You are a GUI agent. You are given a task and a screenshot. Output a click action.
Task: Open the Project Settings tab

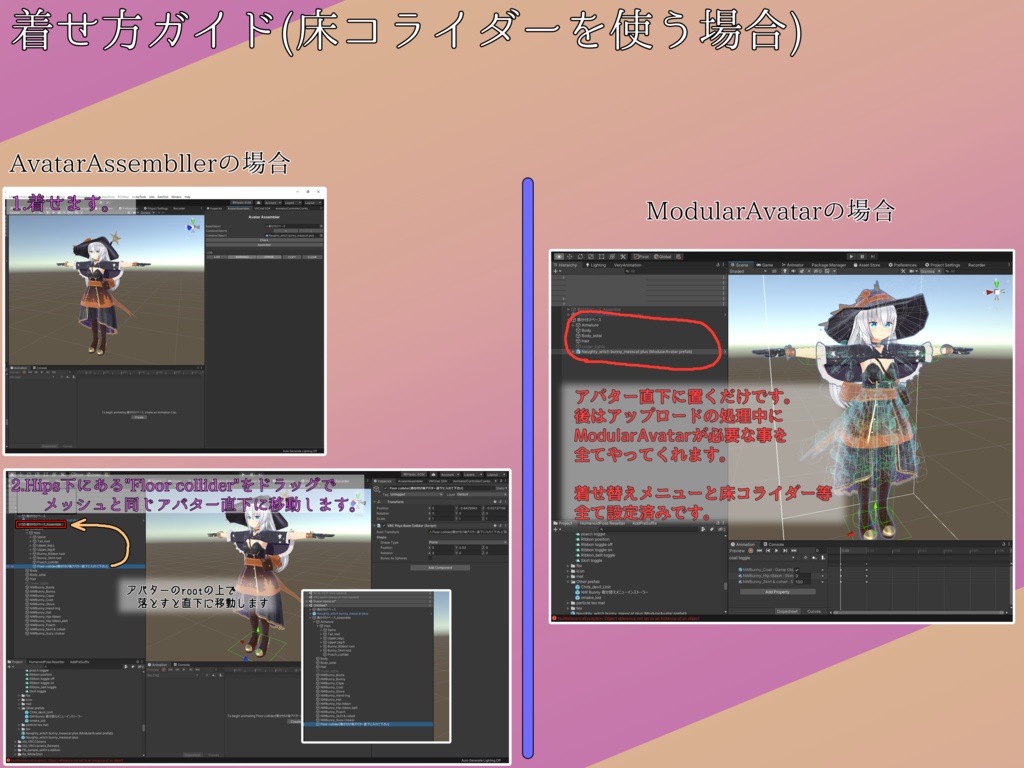(942, 265)
